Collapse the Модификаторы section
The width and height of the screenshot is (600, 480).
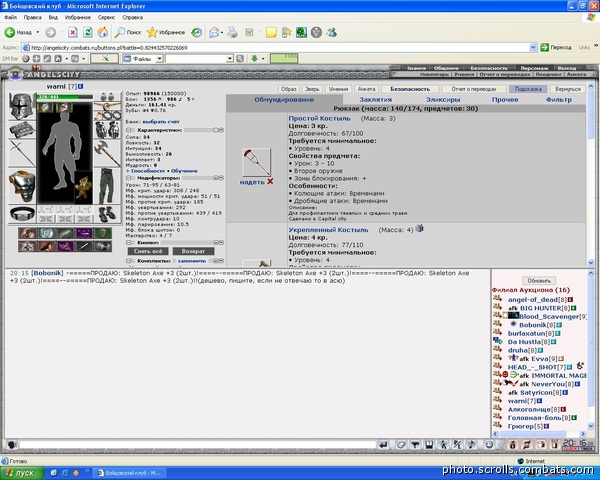point(129,178)
